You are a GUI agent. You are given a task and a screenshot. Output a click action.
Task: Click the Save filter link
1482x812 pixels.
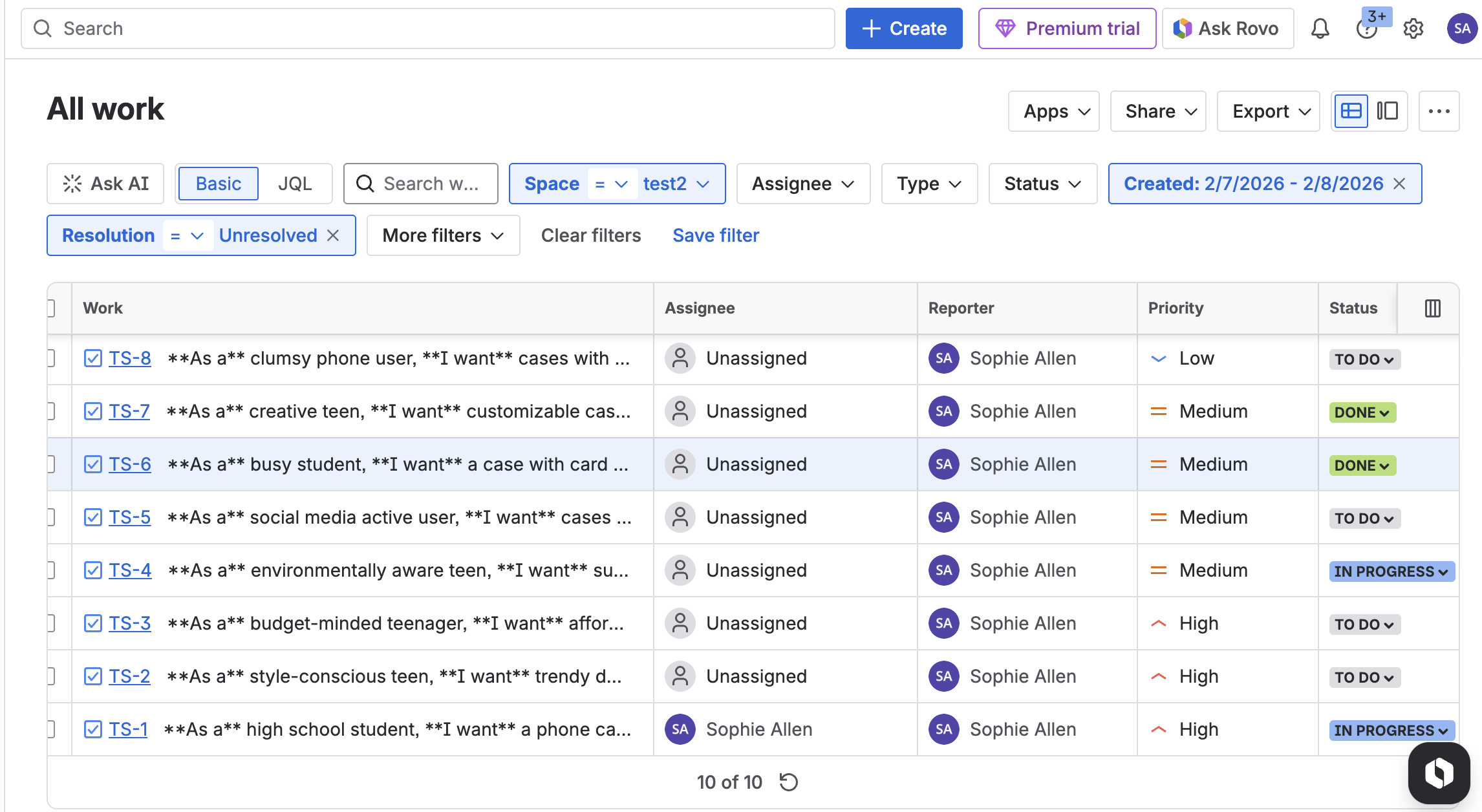[x=716, y=235]
